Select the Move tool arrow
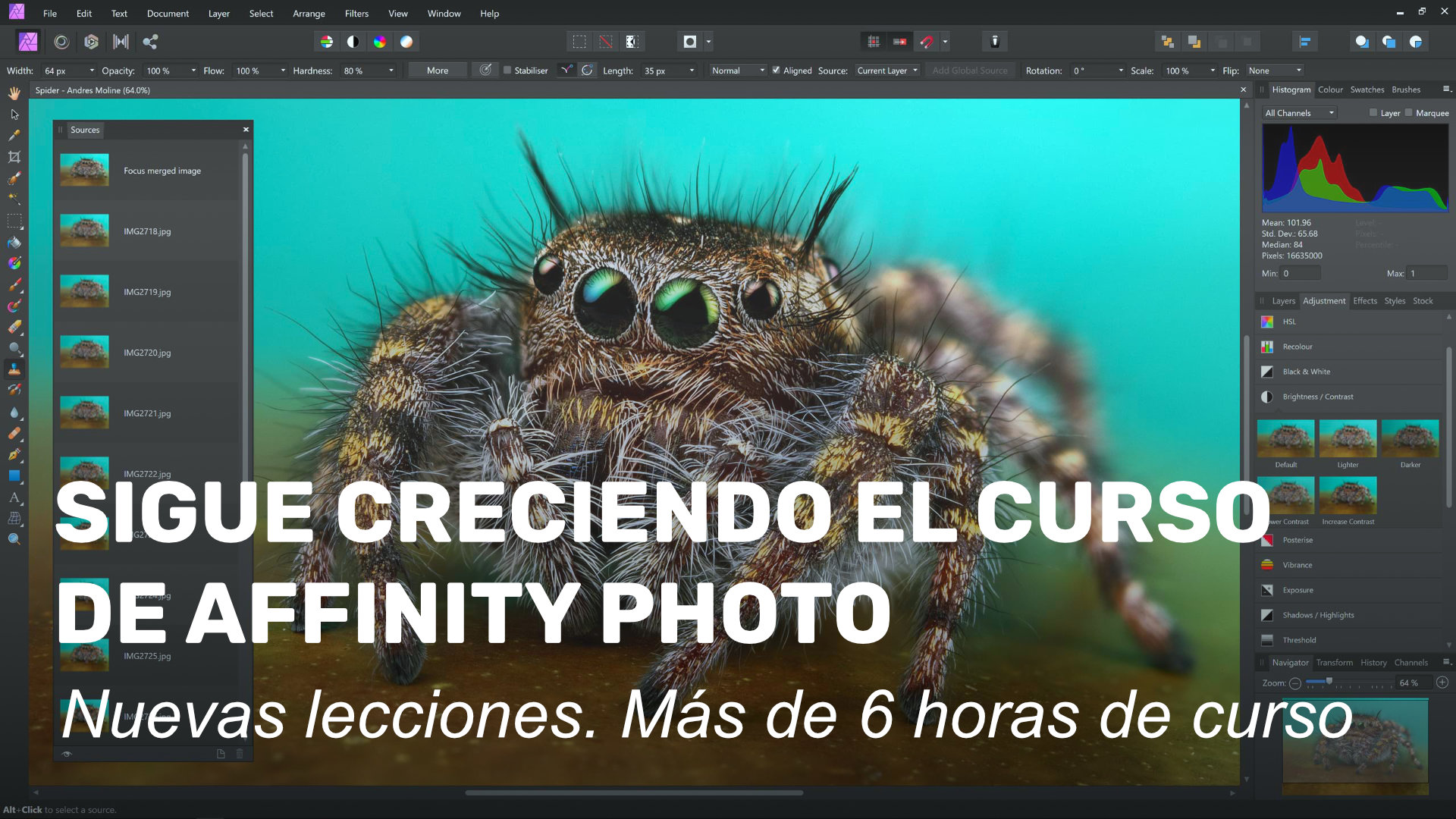Screen dimensions: 1456x819 (14, 115)
